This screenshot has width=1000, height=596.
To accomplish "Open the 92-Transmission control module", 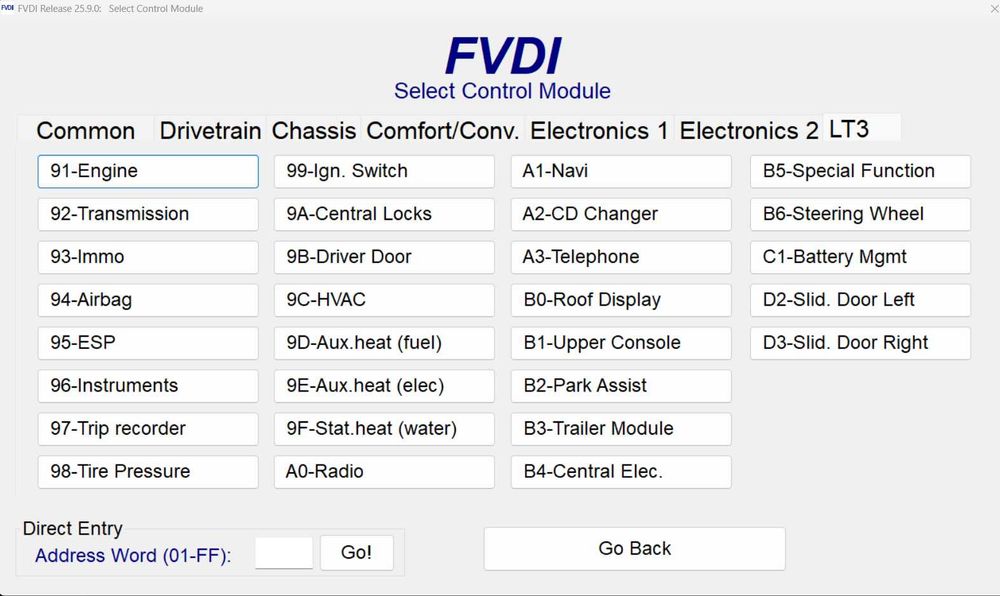I will pos(148,214).
